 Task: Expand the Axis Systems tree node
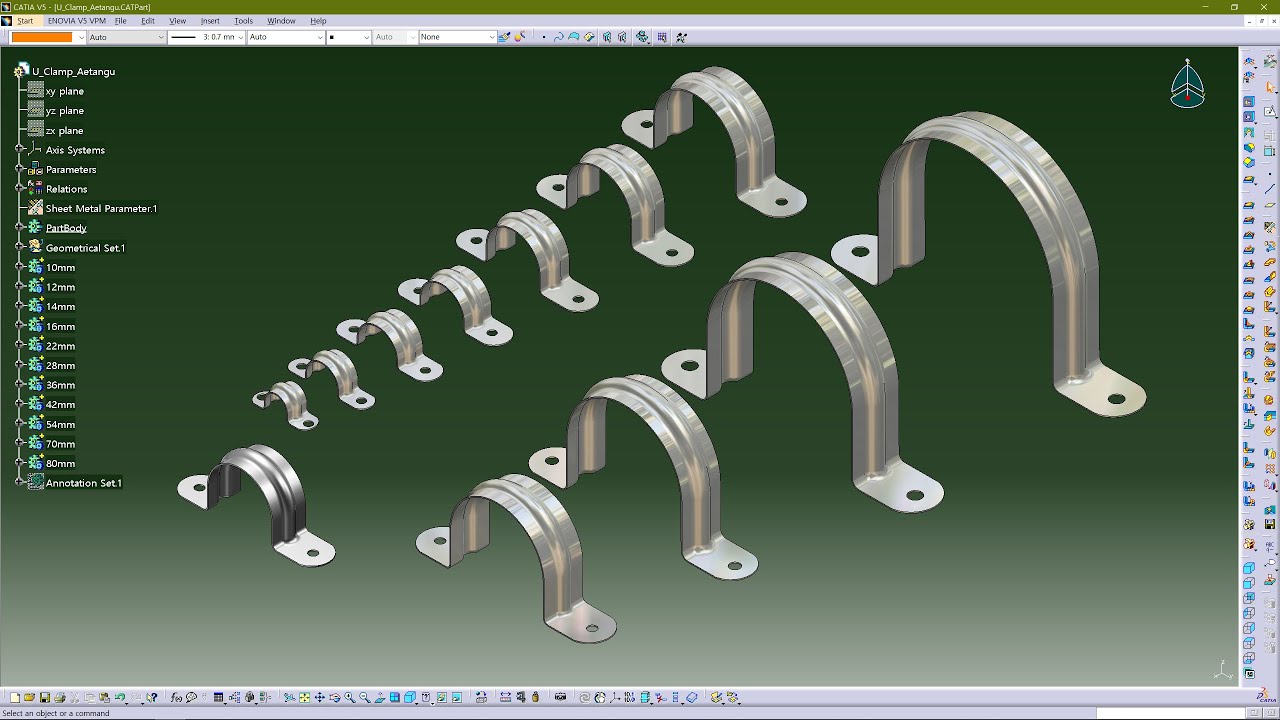click(x=19, y=149)
